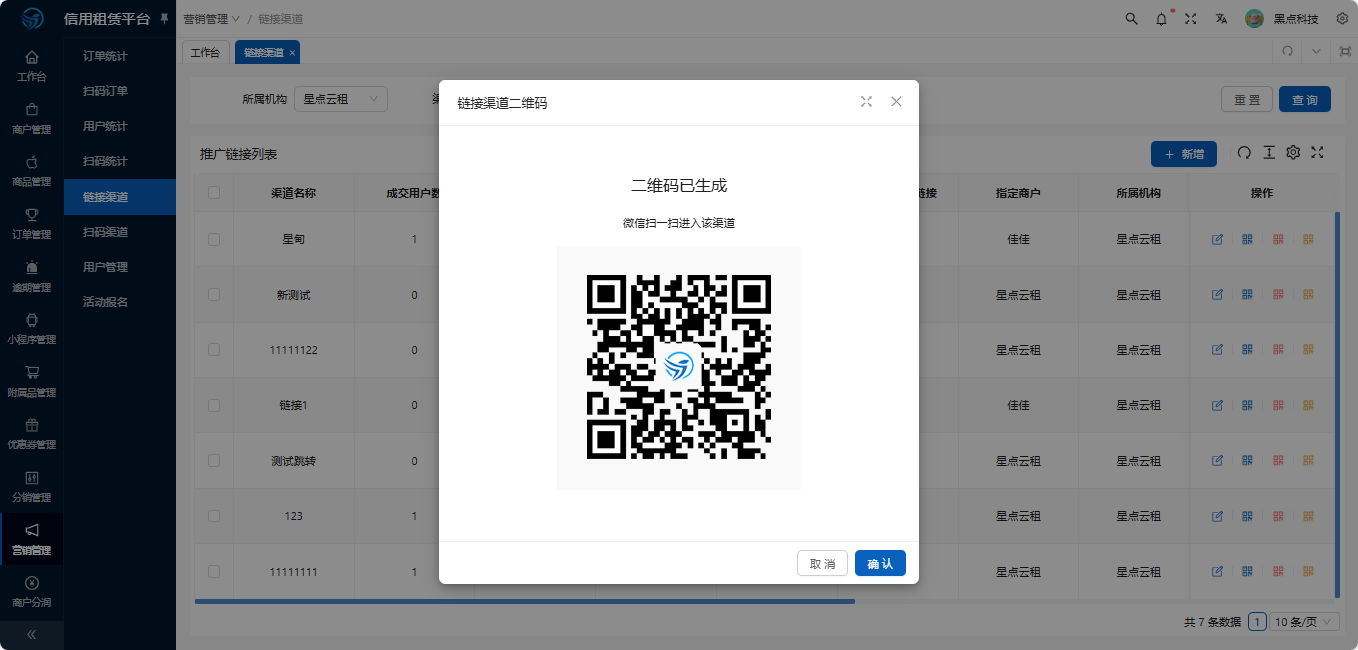The width and height of the screenshot is (1358, 650).
Task: Open 附属品管理 in the left navigation
Action: 32,381
